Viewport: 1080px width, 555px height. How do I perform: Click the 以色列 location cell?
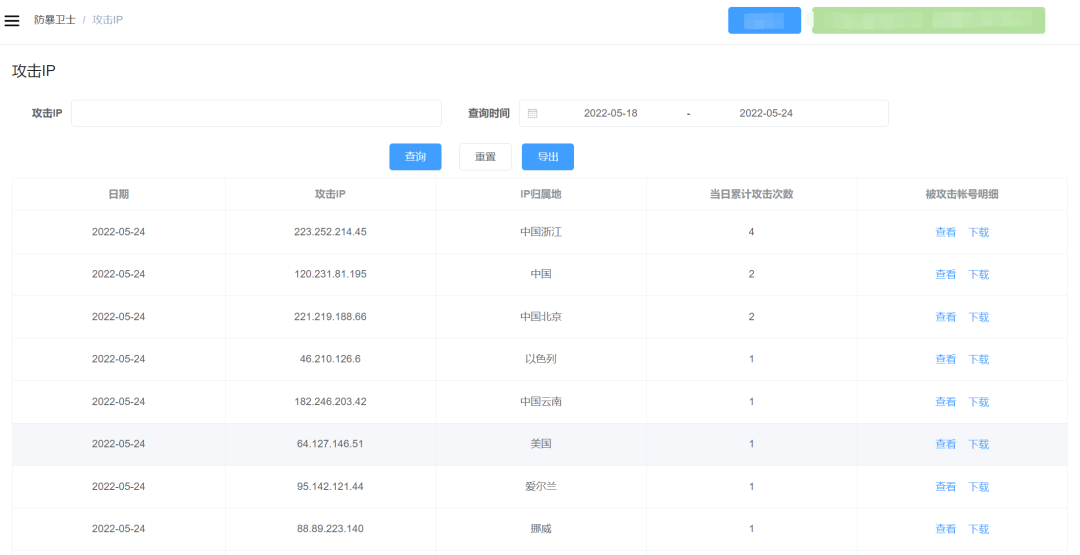(x=541, y=359)
